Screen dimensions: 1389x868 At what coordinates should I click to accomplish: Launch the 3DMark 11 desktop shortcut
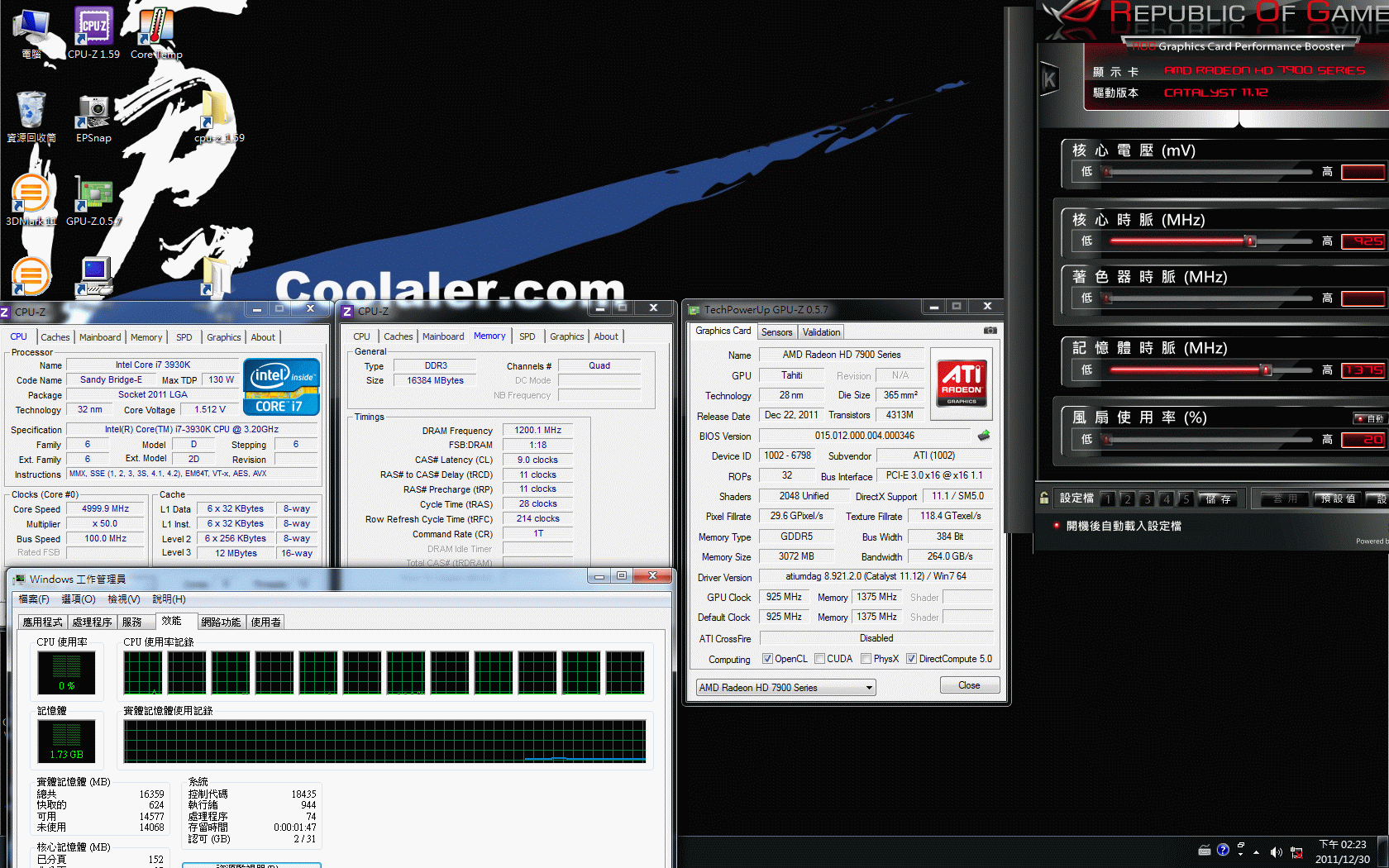click(x=31, y=200)
